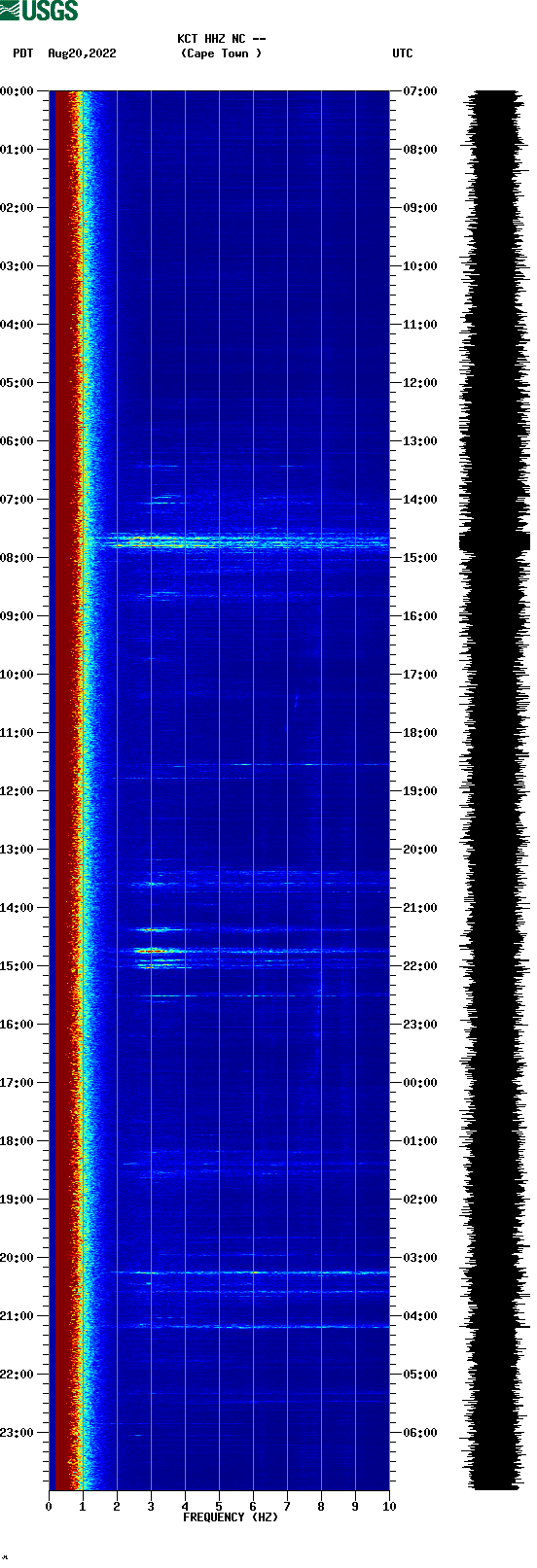Click the PDT time label '12:00'
Screen dimensions: 537x1568
point(17,791)
